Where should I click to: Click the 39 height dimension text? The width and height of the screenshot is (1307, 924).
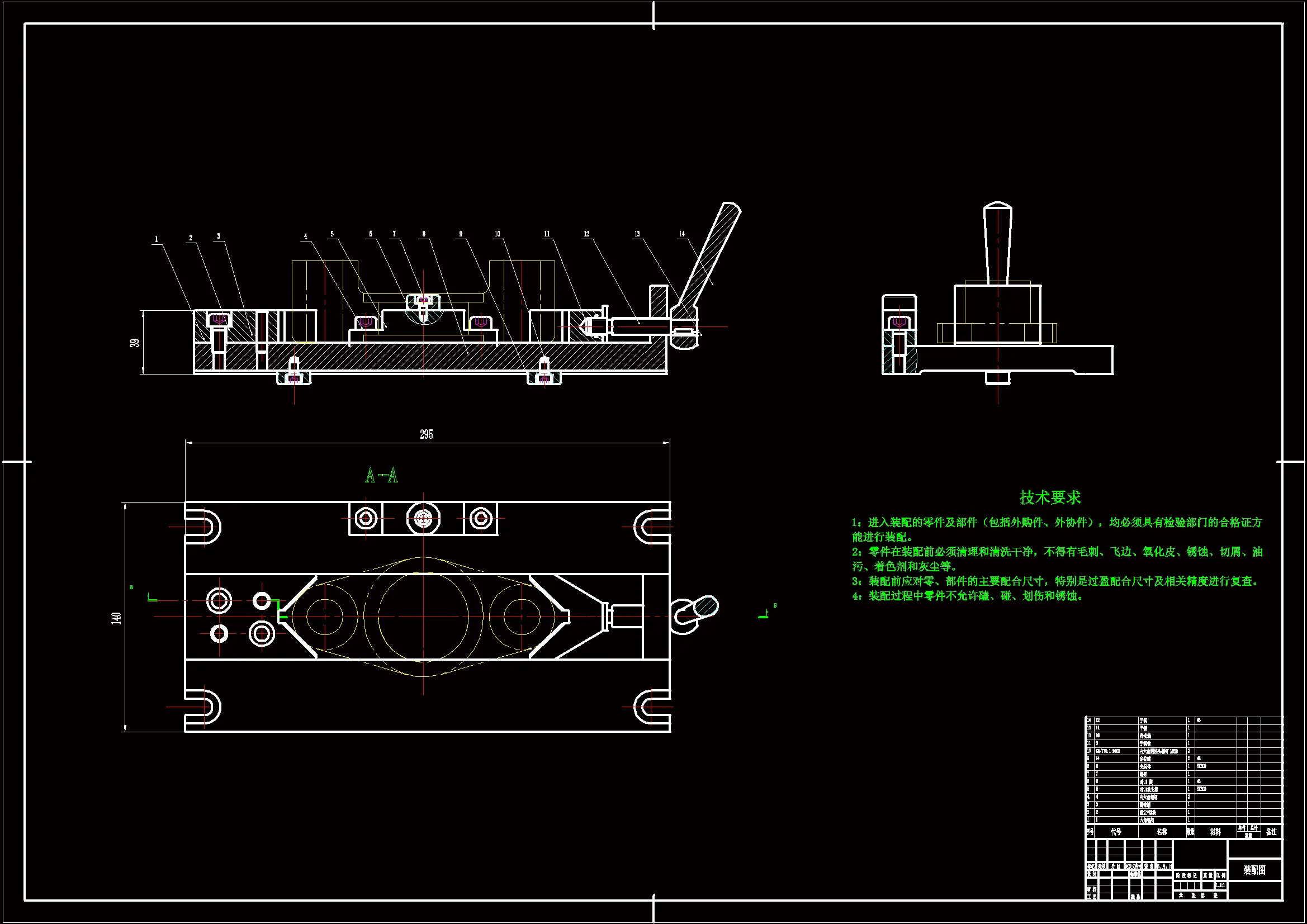point(134,343)
